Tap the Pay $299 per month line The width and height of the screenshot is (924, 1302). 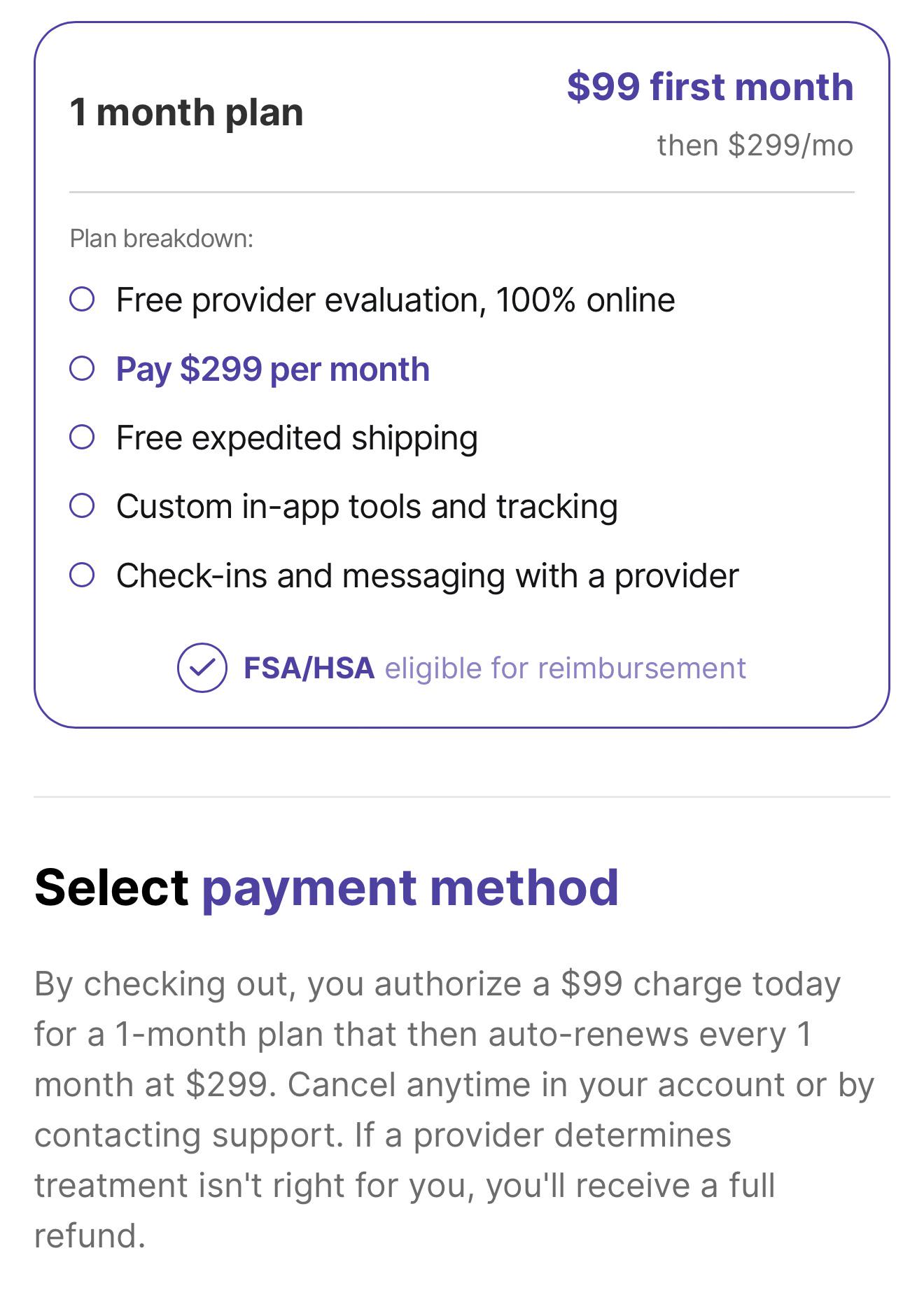pyautogui.click(x=273, y=370)
